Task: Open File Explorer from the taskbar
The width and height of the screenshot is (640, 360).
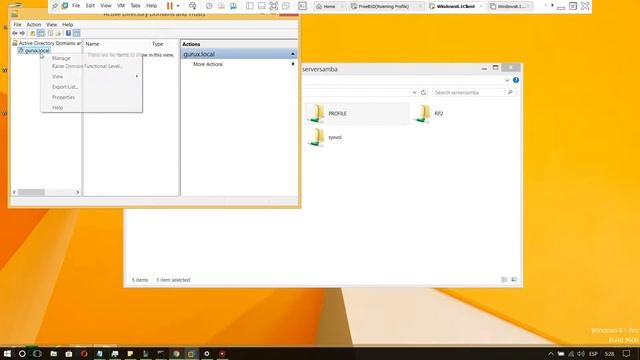Action: tap(53, 353)
